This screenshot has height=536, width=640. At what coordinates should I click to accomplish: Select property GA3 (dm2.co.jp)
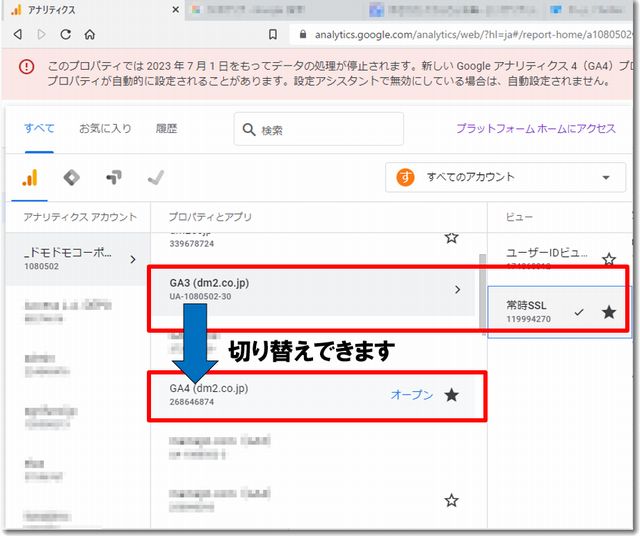point(312,289)
